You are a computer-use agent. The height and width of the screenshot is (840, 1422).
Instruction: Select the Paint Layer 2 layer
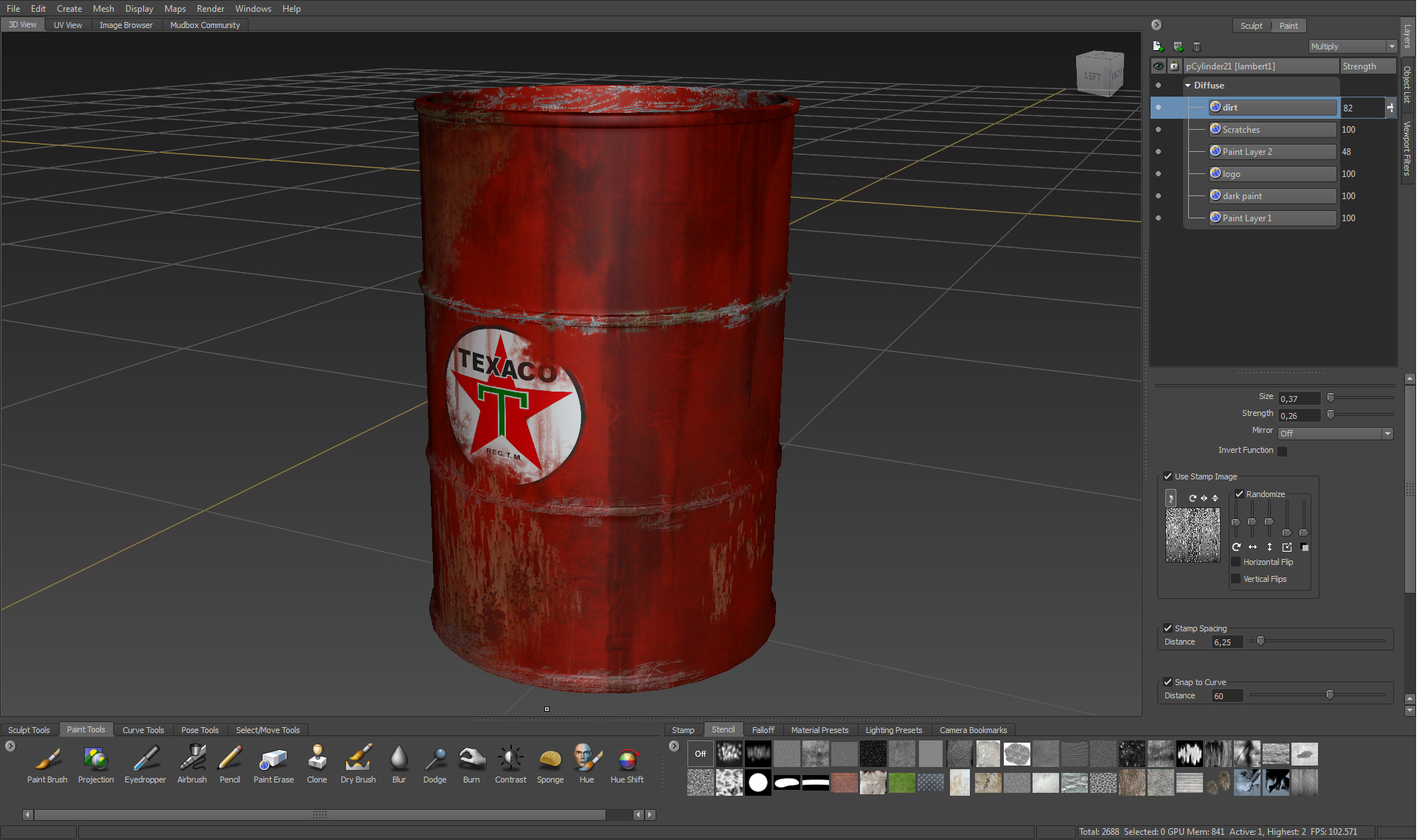pos(1272,152)
